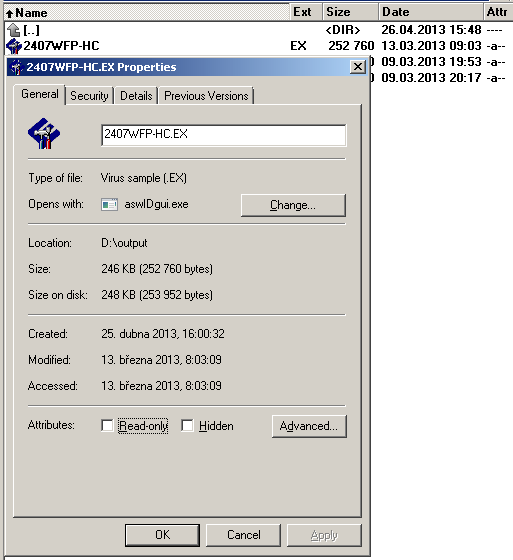Screen dimensions: 513x560
Task: Click the date 09.03.2013 20:17
Action: coord(431,78)
